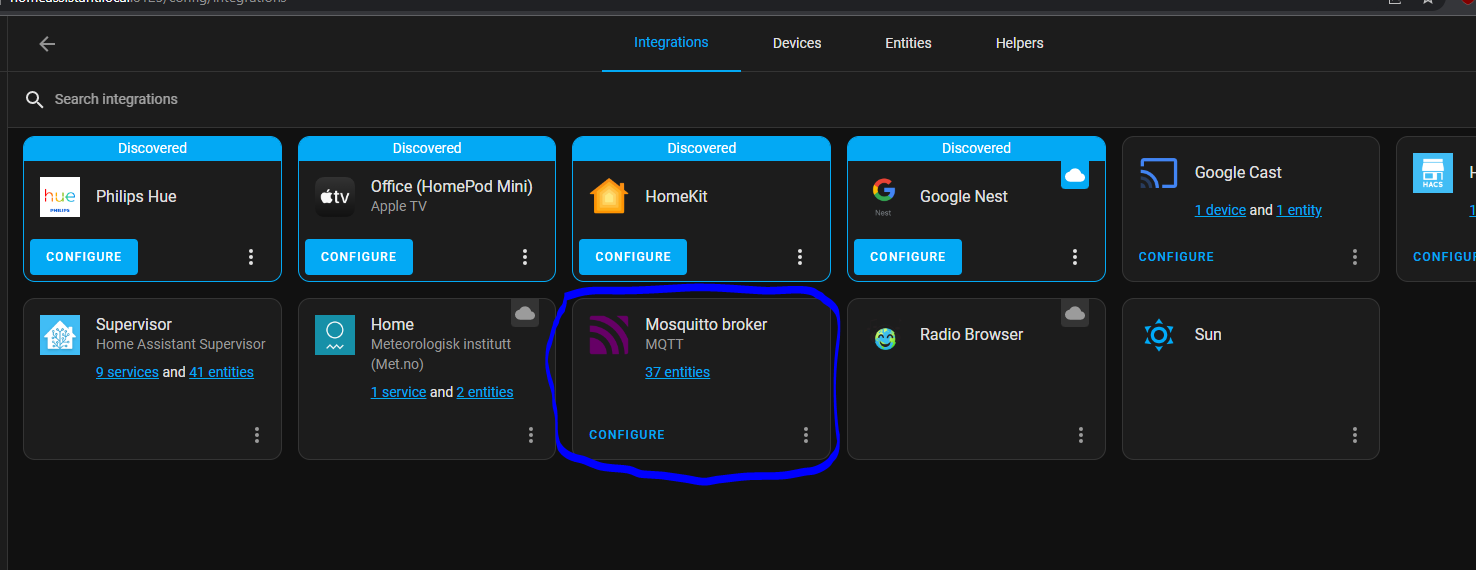Open Google Nest three-dot menu
Screen dimensions: 1476x570
[1075, 257]
